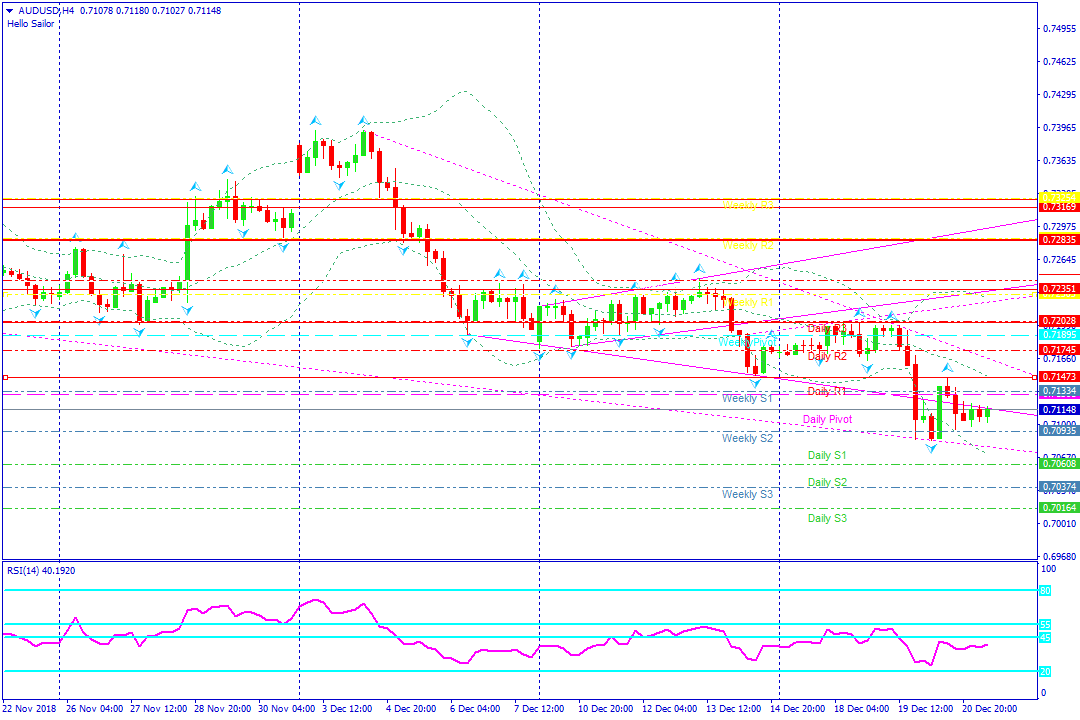Select the Weekly S2 level label
The width and height of the screenshot is (1080, 720).
pyautogui.click(x=747, y=438)
